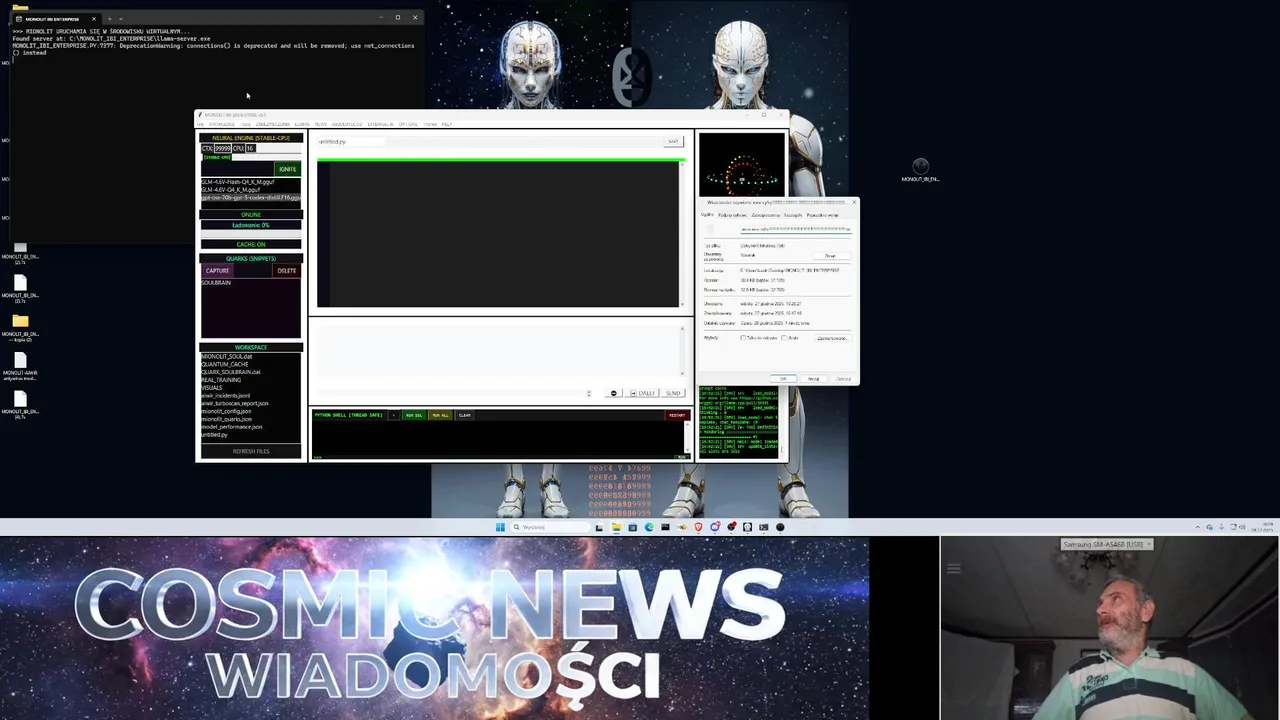Screen dimensions: 1280x720
Task: Open the VISUALS workspace folder
Action: point(212,388)
